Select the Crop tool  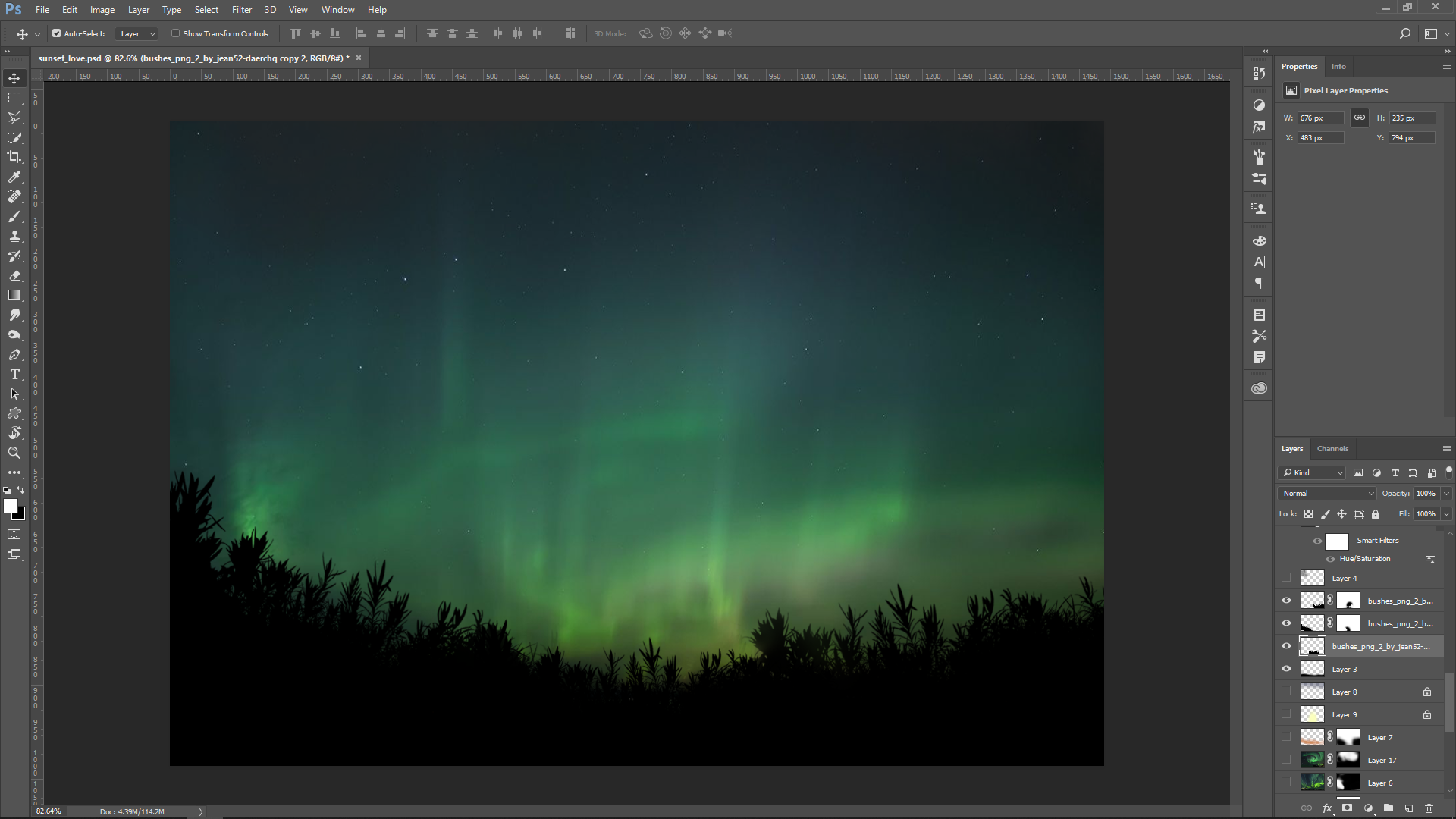coord(14,157)
